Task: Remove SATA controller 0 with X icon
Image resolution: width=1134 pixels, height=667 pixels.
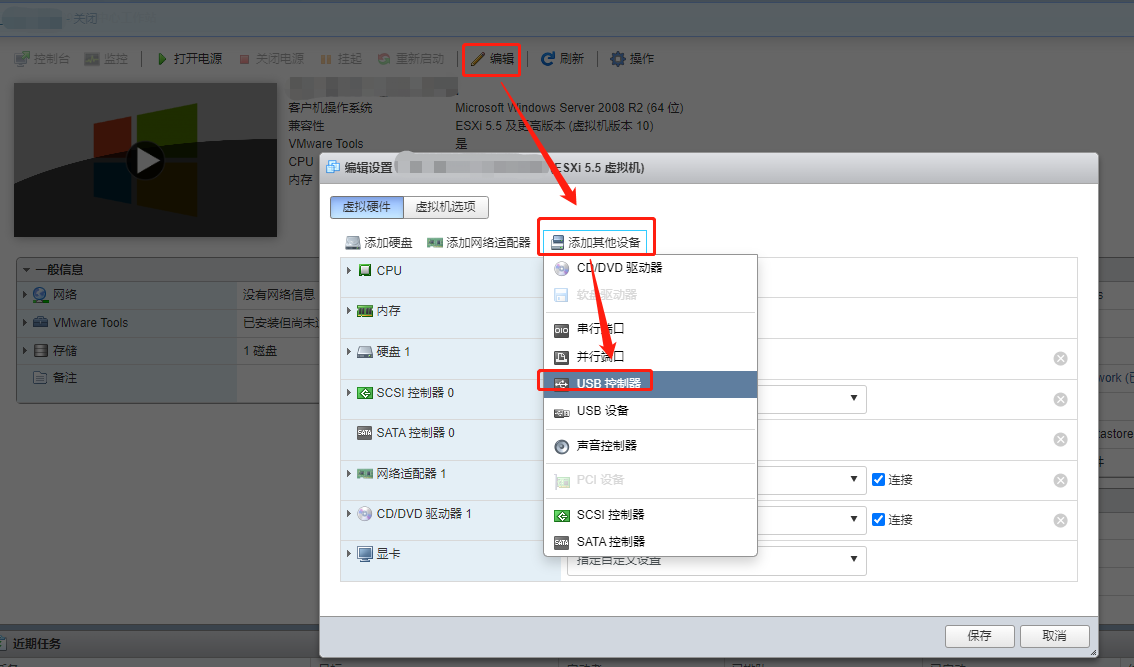Action: click(1060, 440)
